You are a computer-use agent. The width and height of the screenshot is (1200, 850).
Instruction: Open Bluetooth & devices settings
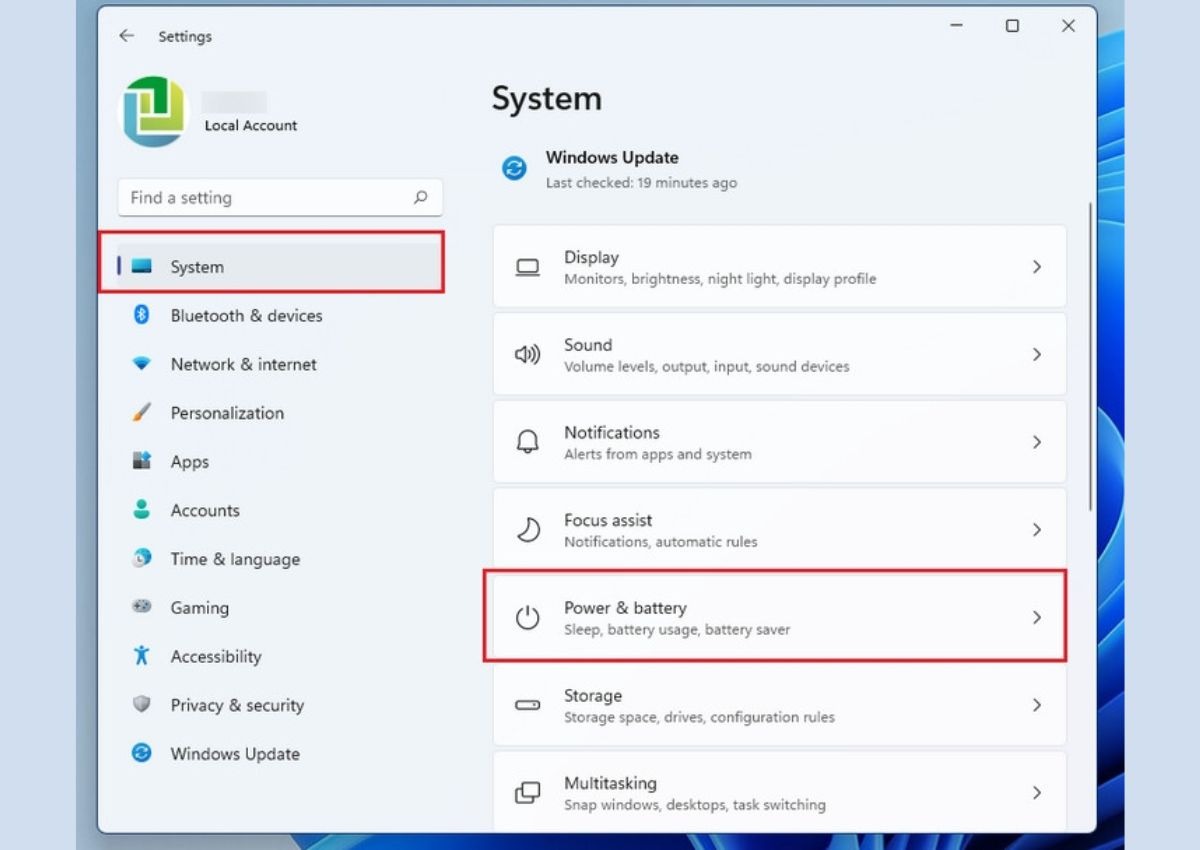(x=246, y=316)
